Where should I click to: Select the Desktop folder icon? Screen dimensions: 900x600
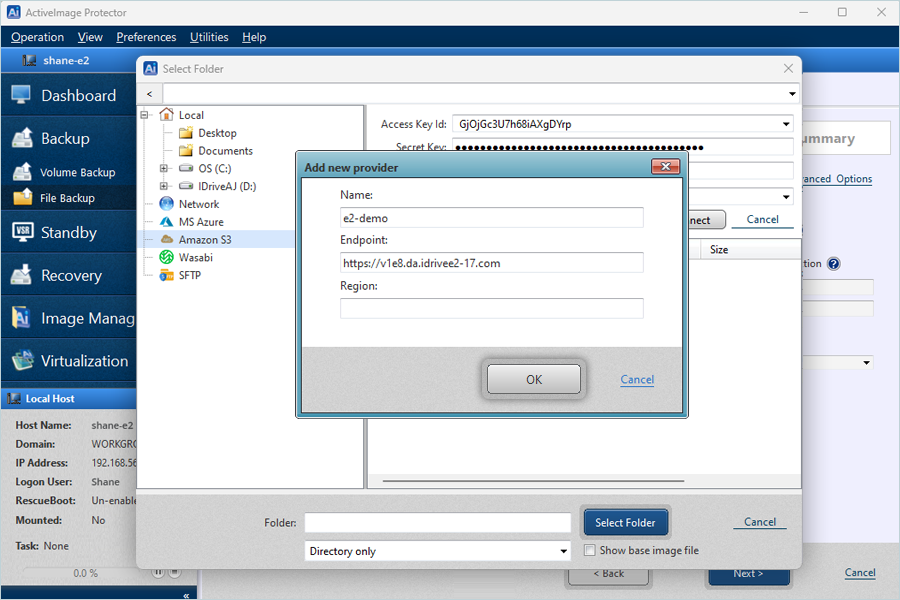[x=185, y=133]
